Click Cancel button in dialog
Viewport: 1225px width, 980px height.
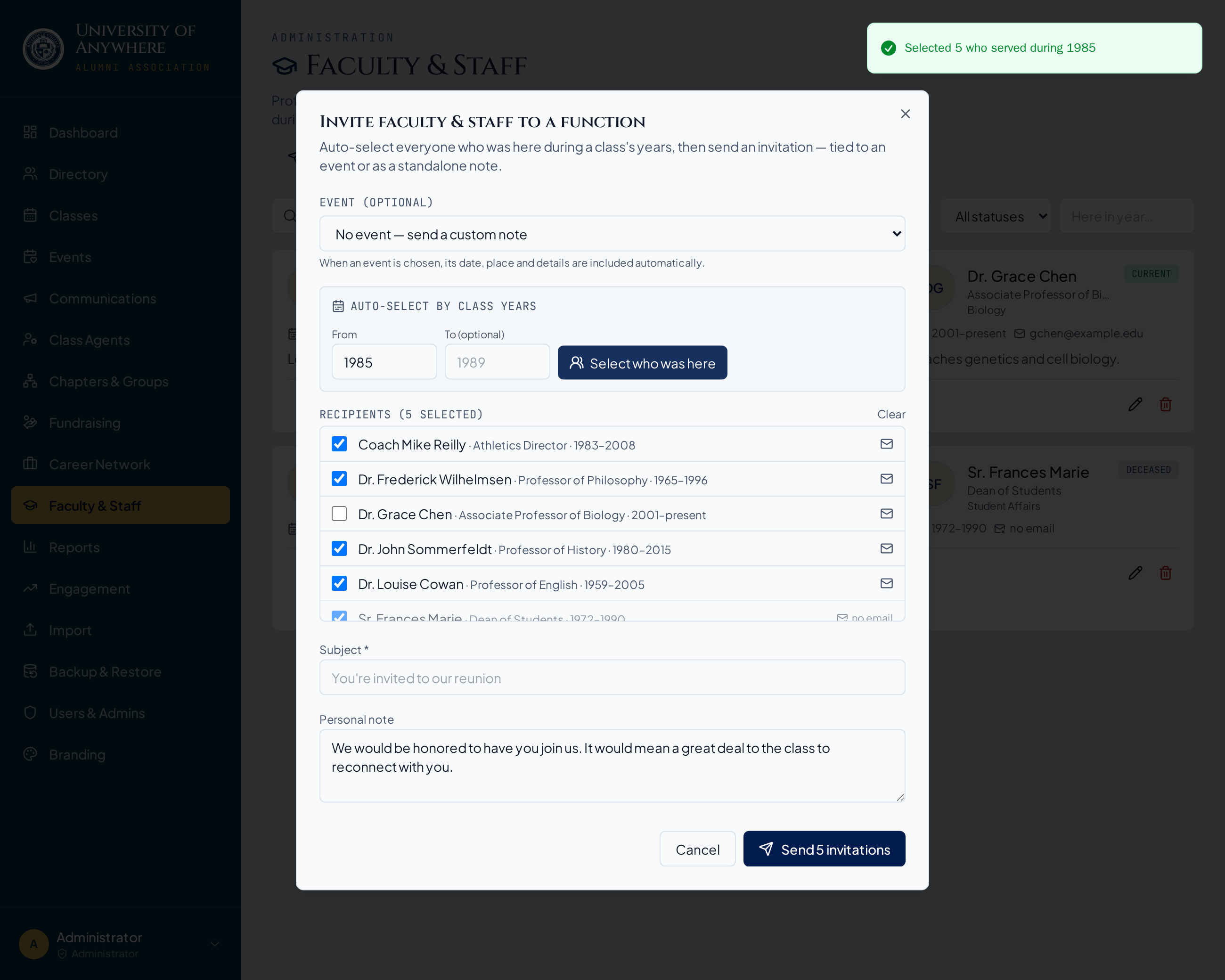tap(697, 849)
